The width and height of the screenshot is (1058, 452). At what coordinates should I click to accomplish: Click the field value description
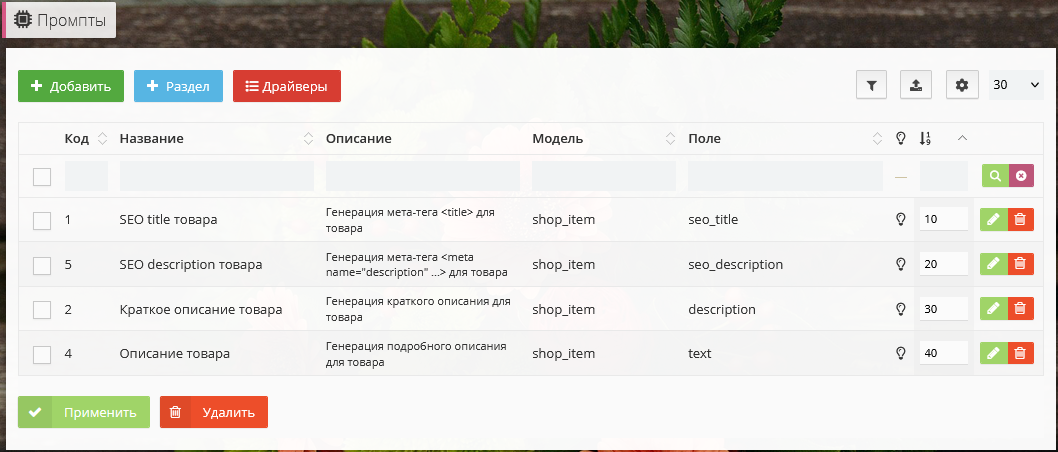point(722,310)
